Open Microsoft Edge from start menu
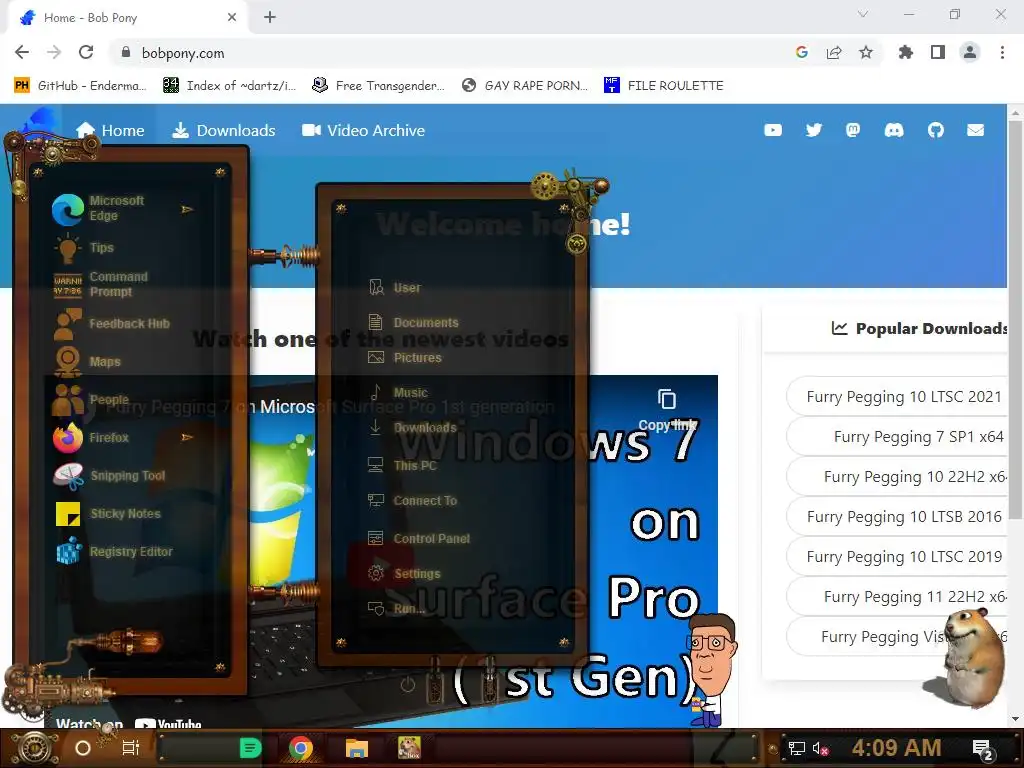Image resolution: width=1024 pixels, height=768 pixels. [x=111, y=208]
